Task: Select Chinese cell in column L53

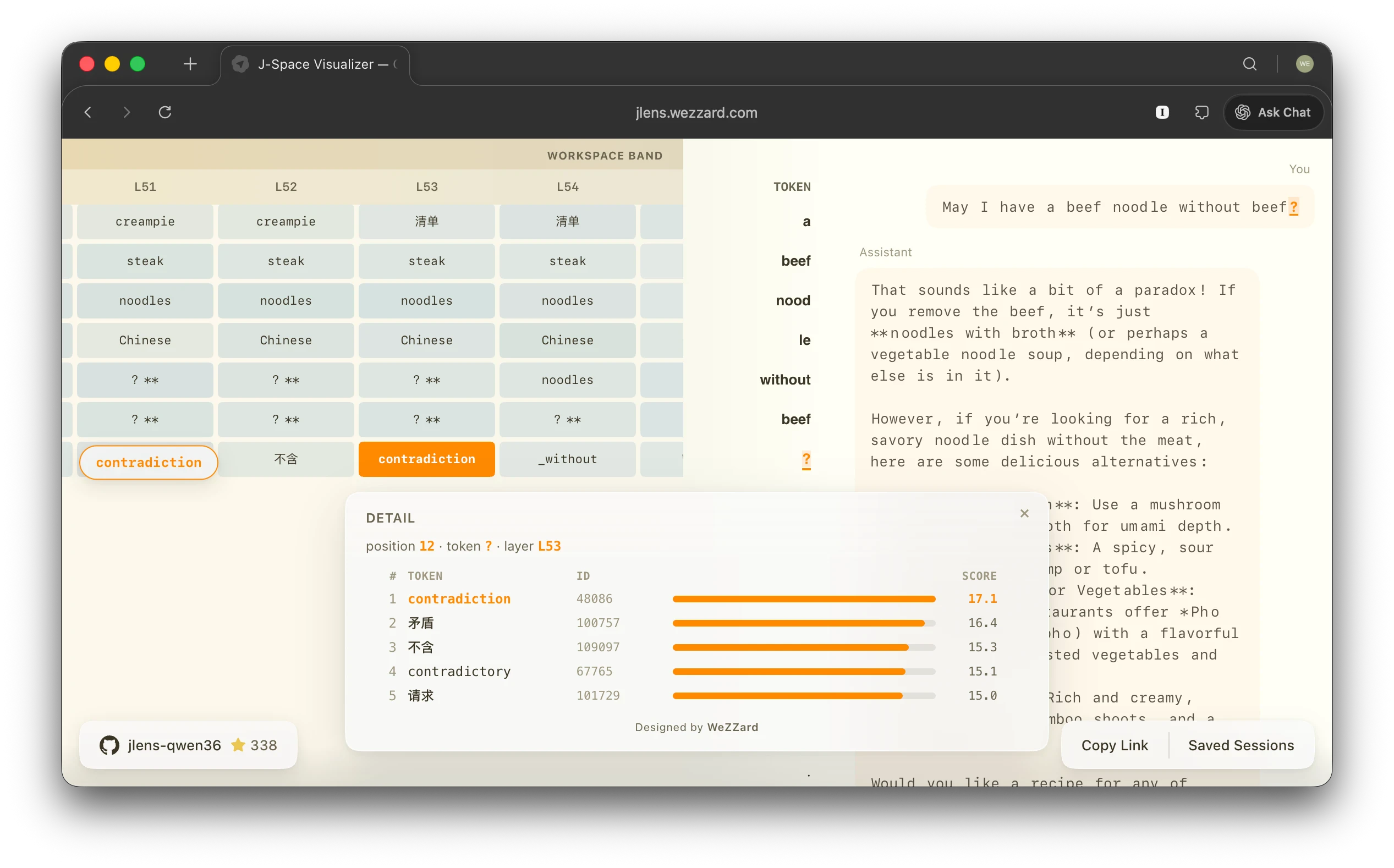Action: (426, 340)
